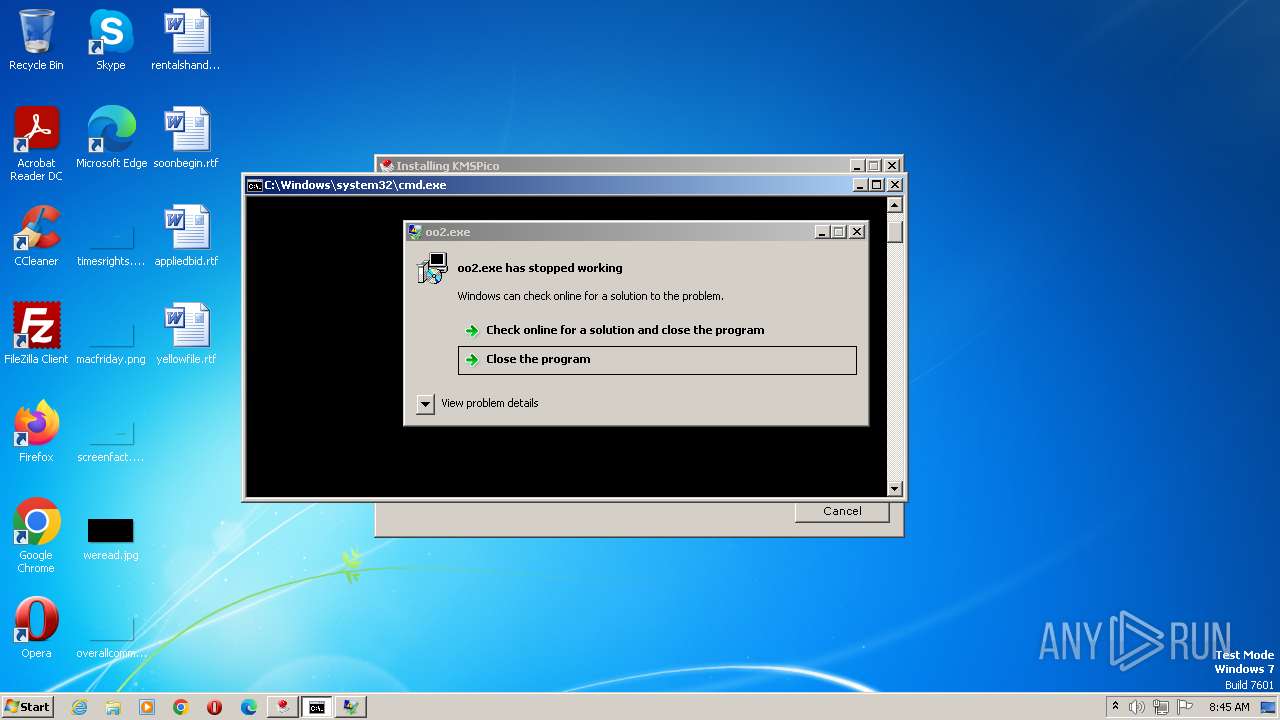
Task: Click the oo2.exe crash dialog program icon
Action: 433,269
